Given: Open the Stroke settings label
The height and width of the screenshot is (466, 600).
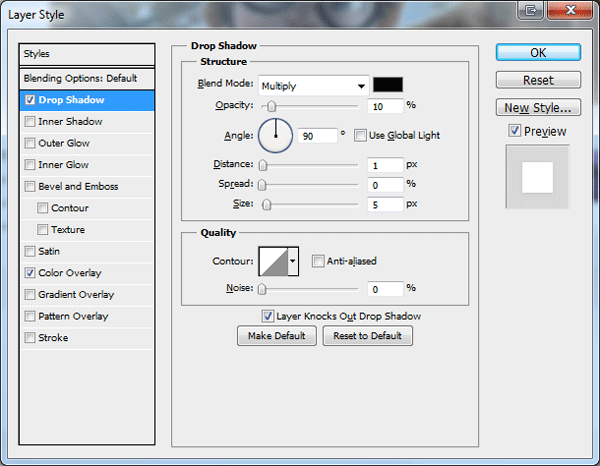Looking at the screenshot, I should point(53,338).
